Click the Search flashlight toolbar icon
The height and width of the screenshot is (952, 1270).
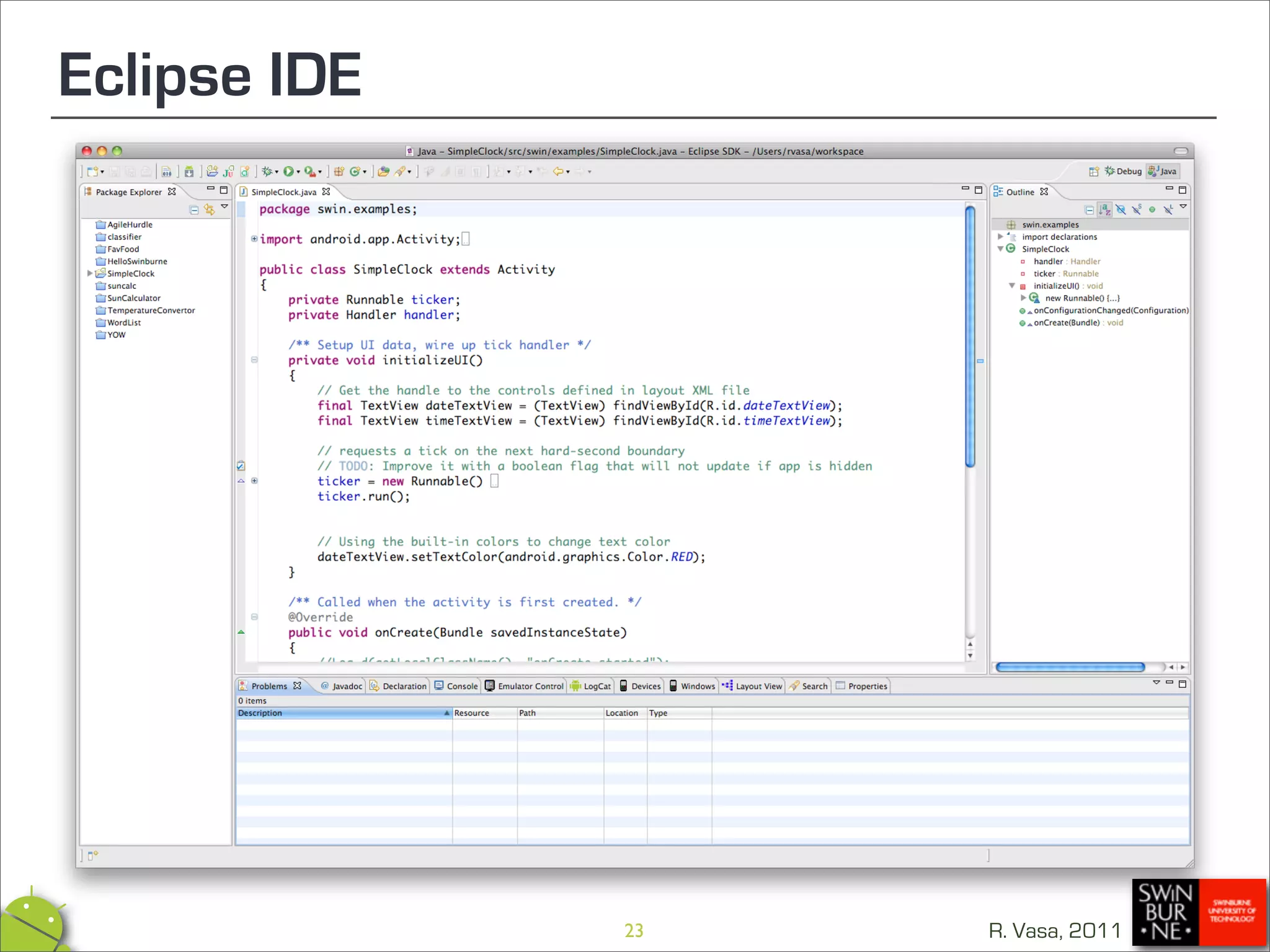pyautogui.click(x=400, y=172)
